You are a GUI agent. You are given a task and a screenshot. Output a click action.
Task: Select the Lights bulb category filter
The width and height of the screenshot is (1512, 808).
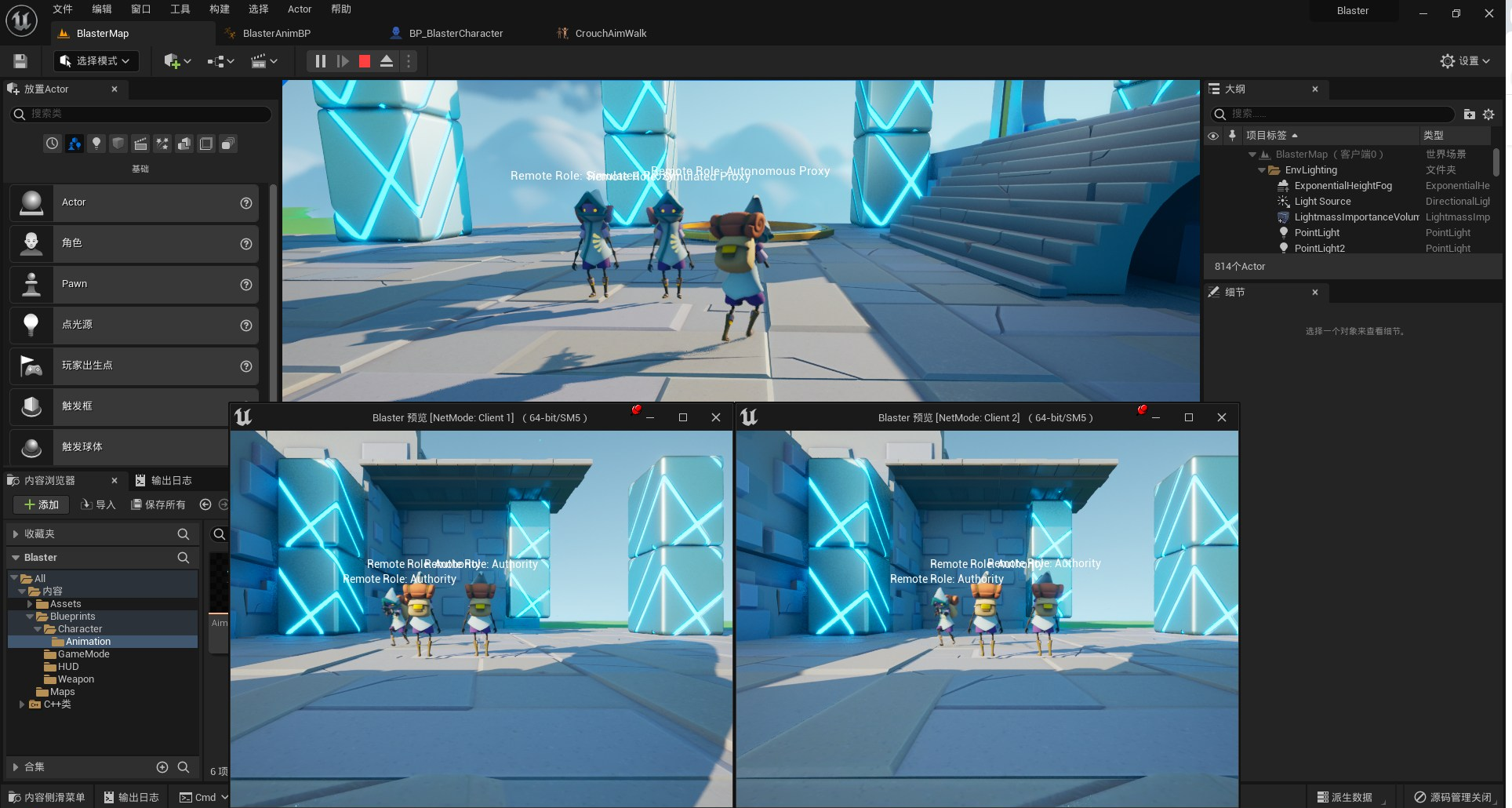pyautogui.click(x=96, y=144)
